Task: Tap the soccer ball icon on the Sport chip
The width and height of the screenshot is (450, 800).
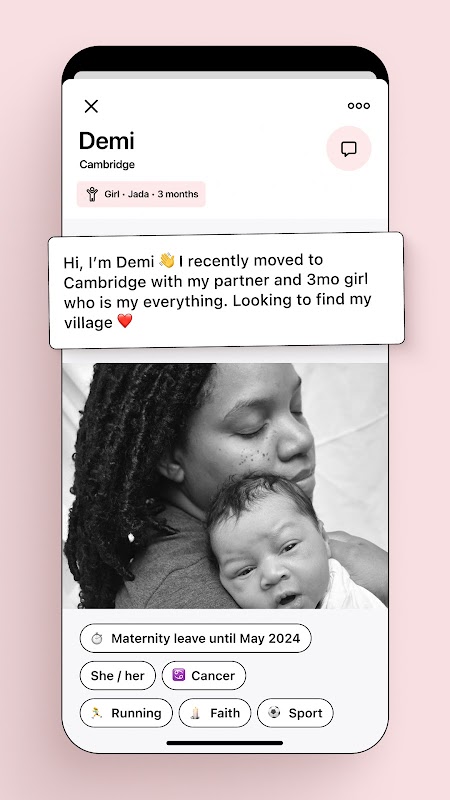Action: pos(274,712)
